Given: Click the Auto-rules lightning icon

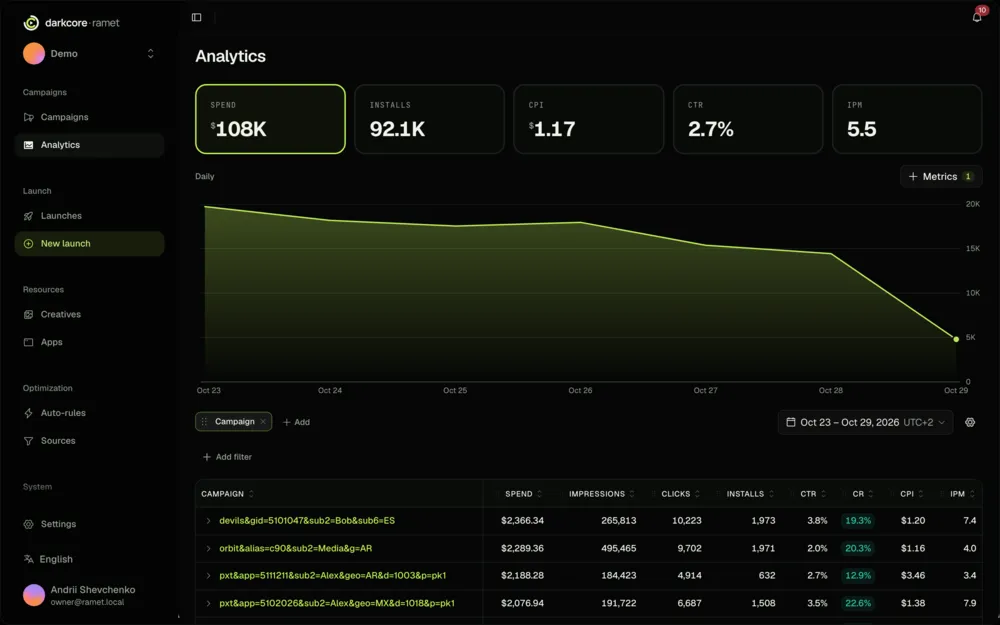Looking at the screenshot, I should point(28,413).
